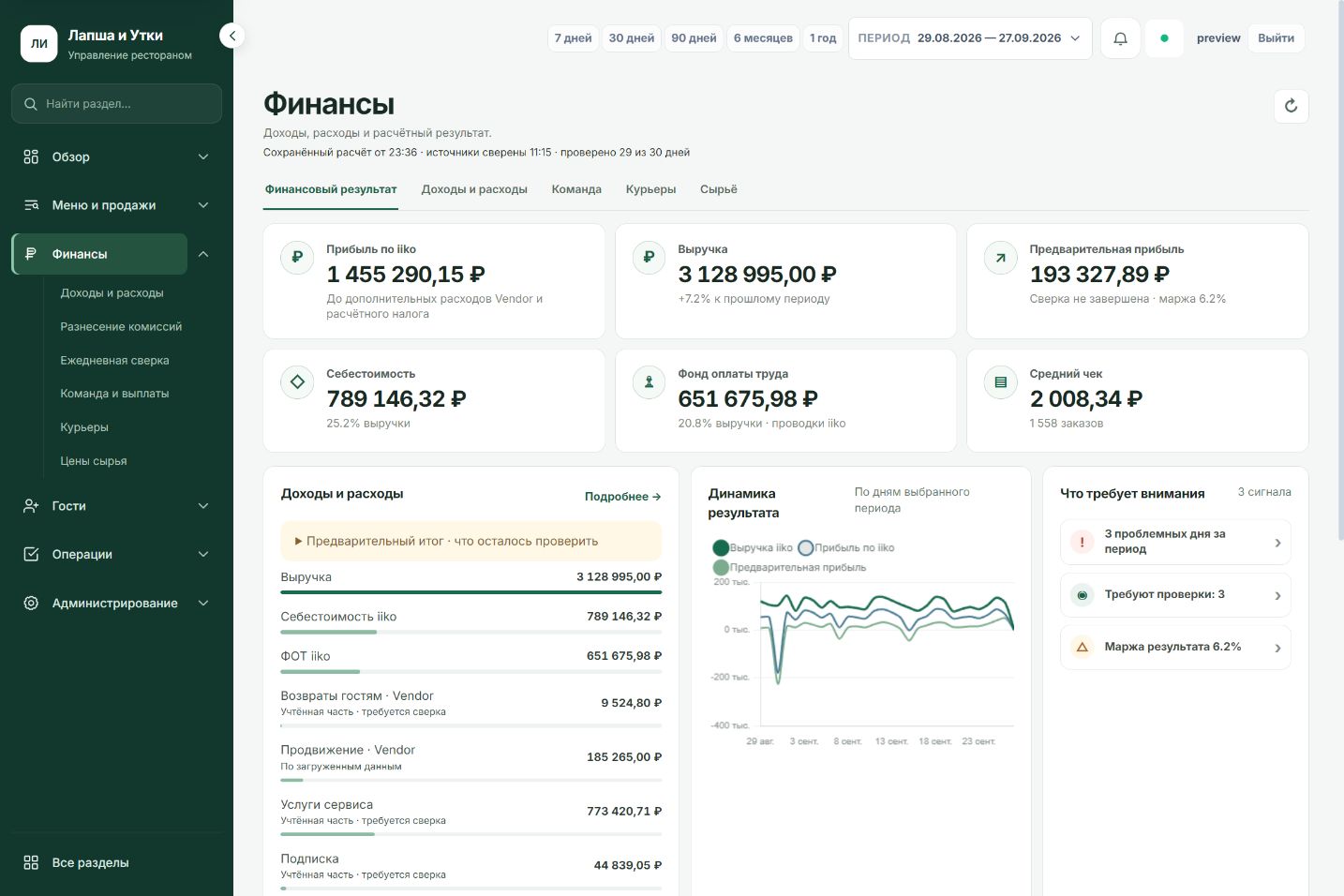
Task: Select the 7 дней period preset
Action: click(x=573, y=38)
